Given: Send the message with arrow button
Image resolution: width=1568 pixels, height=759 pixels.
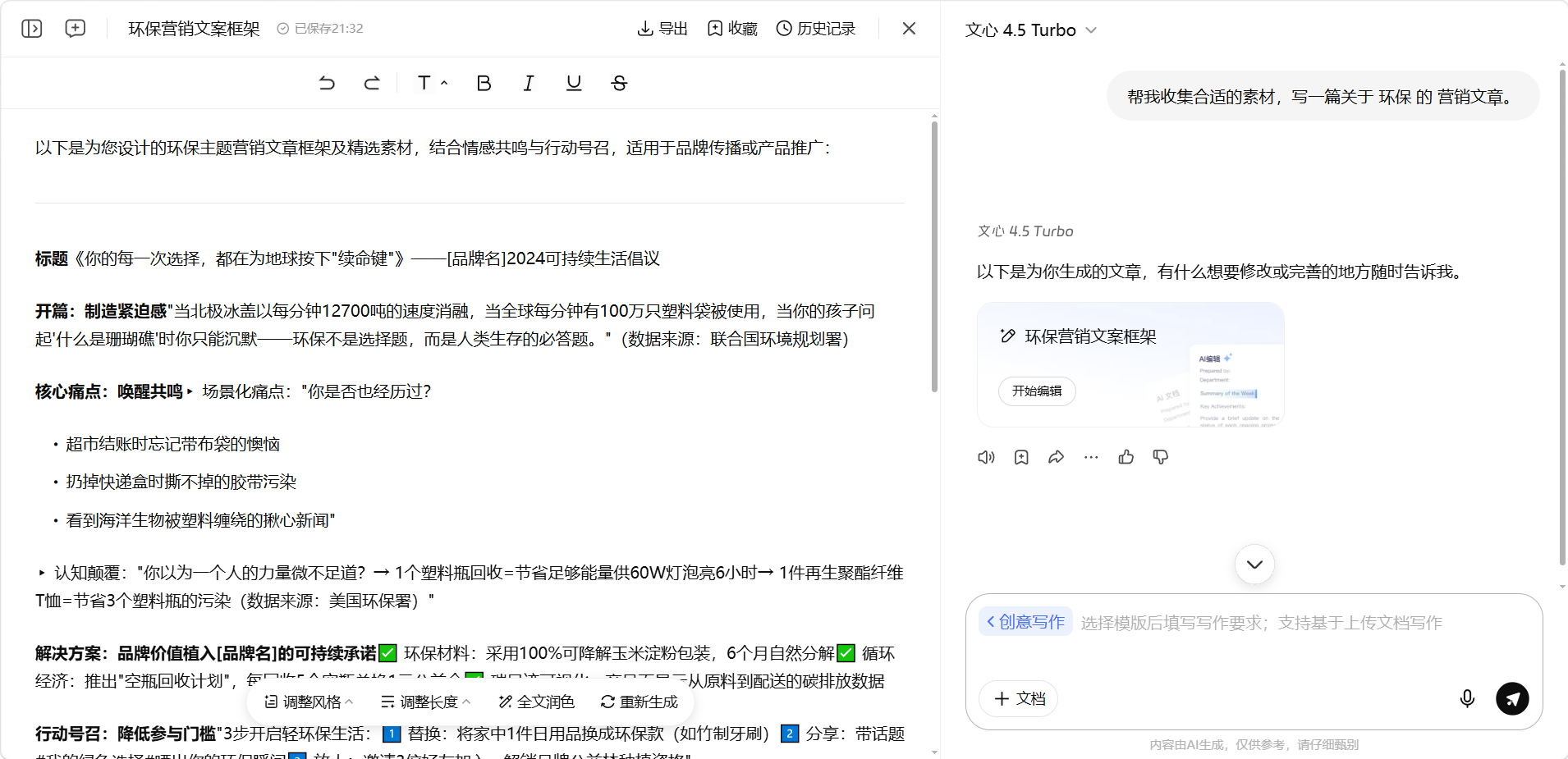Looking at the screenshot, I should [x=1512, y=699].
